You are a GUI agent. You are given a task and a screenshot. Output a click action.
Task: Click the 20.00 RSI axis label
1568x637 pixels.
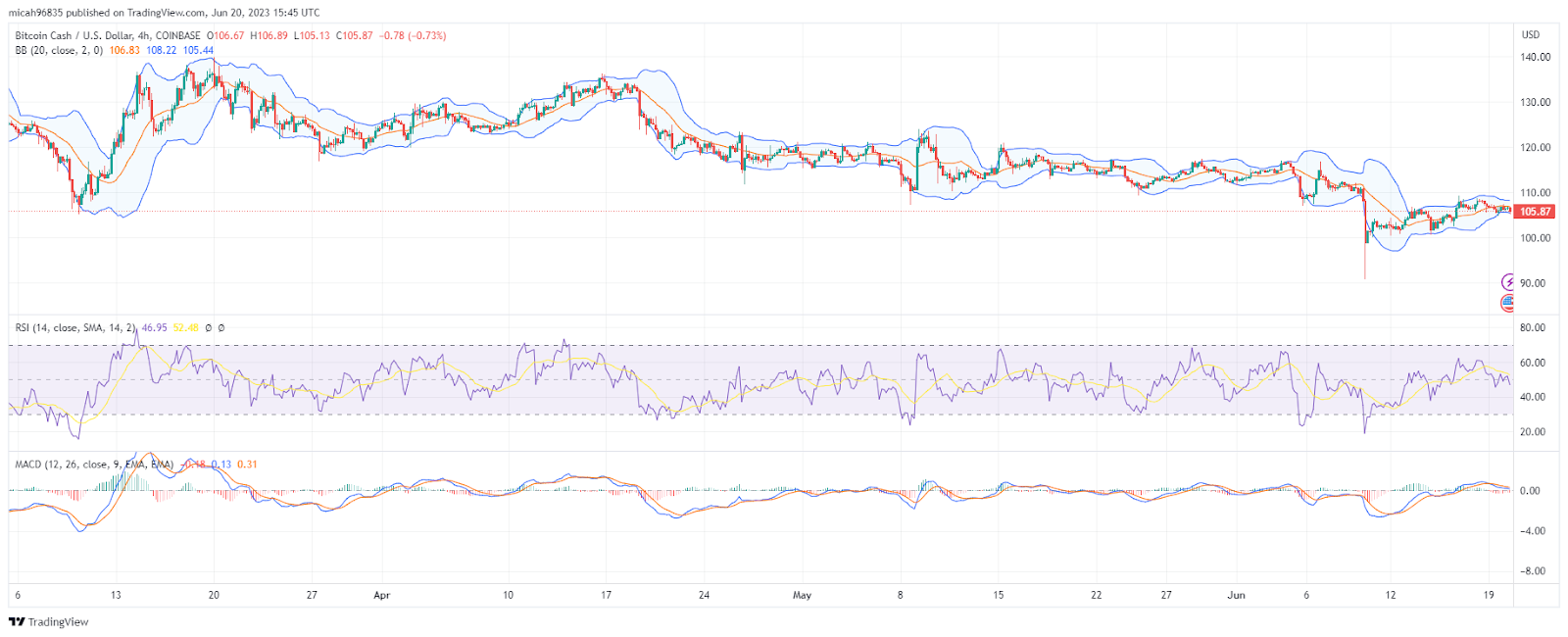[1532, 431]
